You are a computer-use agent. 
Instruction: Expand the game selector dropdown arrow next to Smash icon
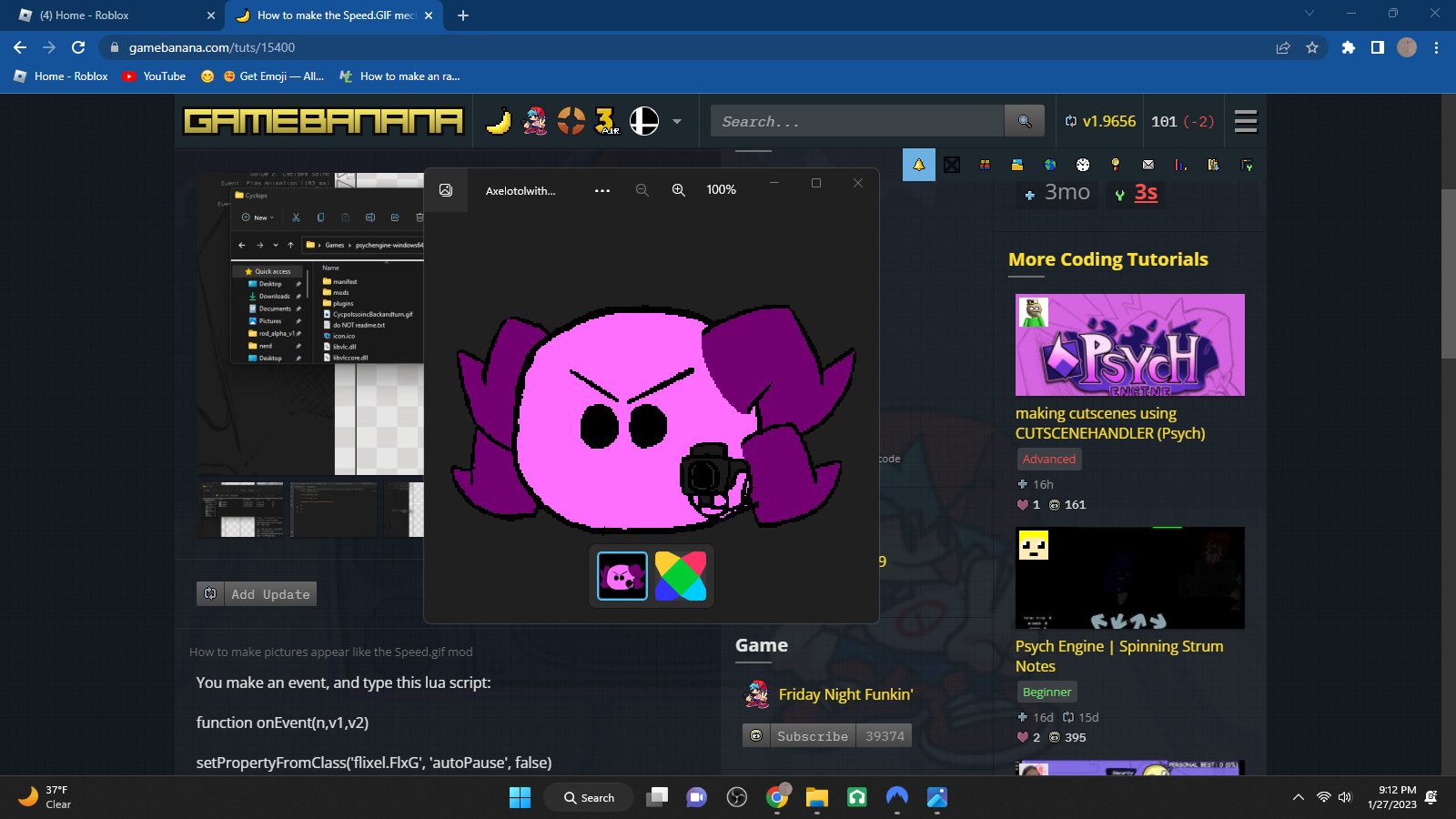pos(675,120)
